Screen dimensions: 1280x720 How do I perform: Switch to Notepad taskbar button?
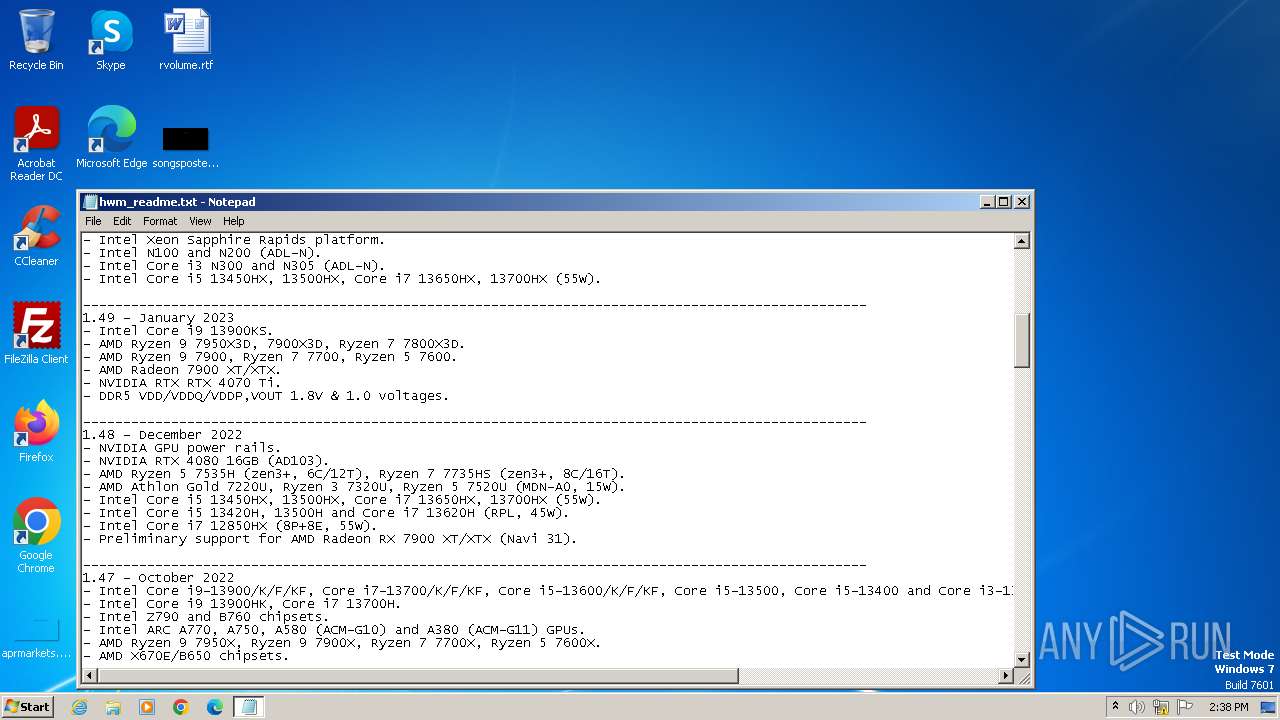point(249,707)
